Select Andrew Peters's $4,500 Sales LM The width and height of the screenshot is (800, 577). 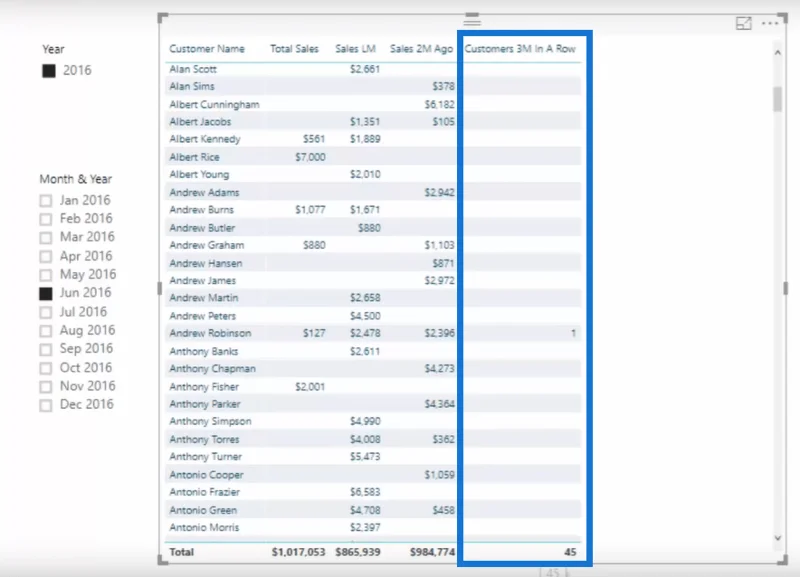click(365, 316)
